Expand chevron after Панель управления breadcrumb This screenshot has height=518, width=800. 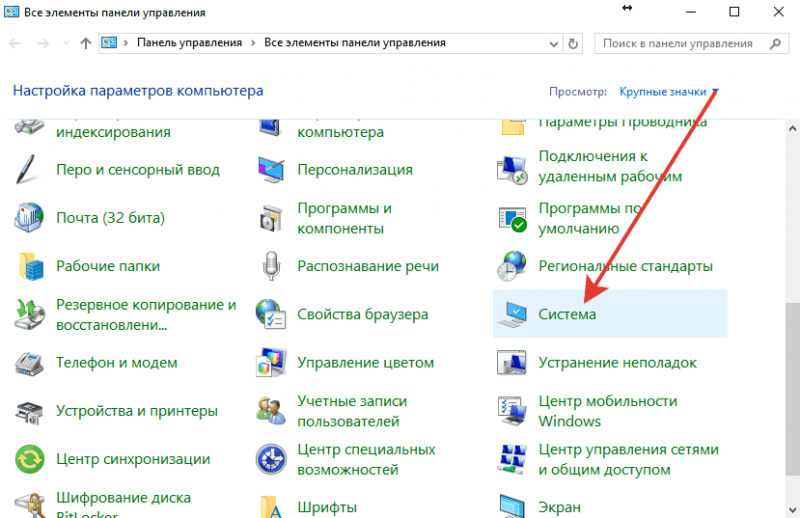tap(253, 43)
